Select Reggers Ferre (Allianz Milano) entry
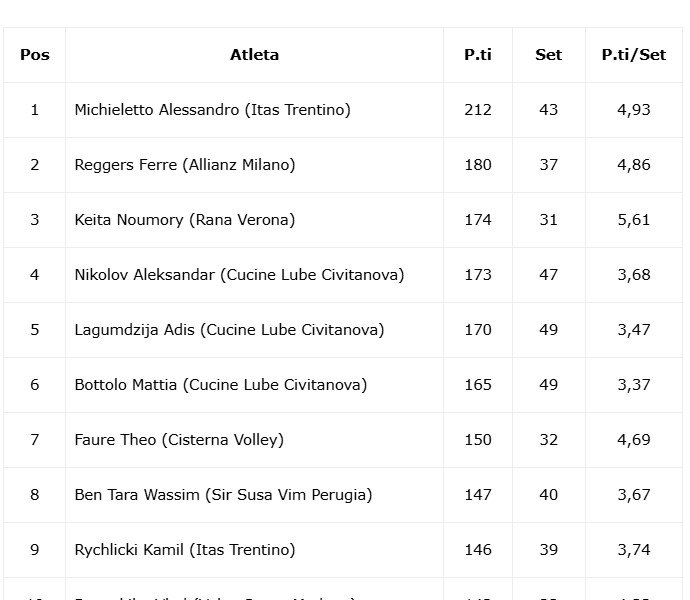 click(185, 165)
